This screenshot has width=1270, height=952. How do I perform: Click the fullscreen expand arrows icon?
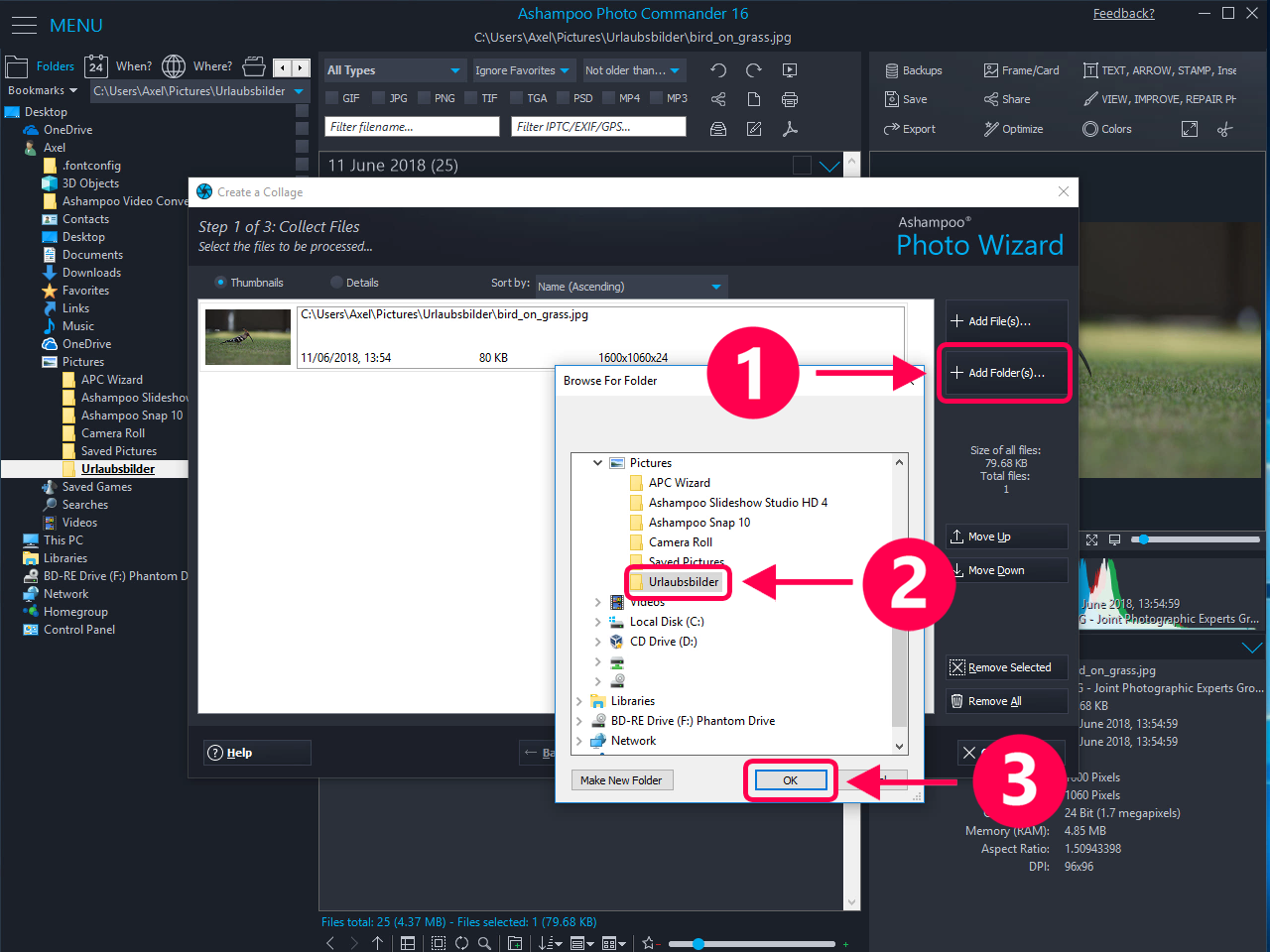tap(1190, 129)
